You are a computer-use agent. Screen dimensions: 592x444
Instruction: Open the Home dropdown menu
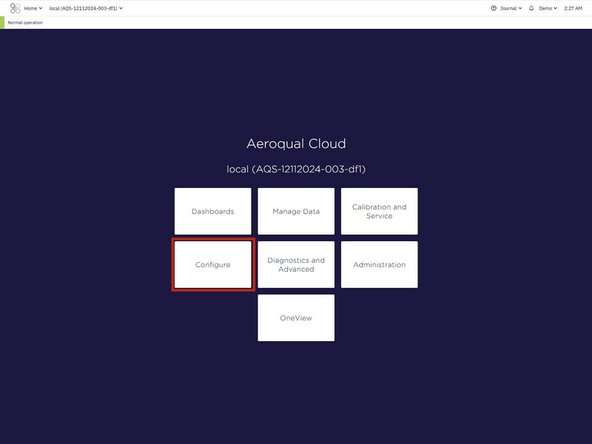coord(33,8)
